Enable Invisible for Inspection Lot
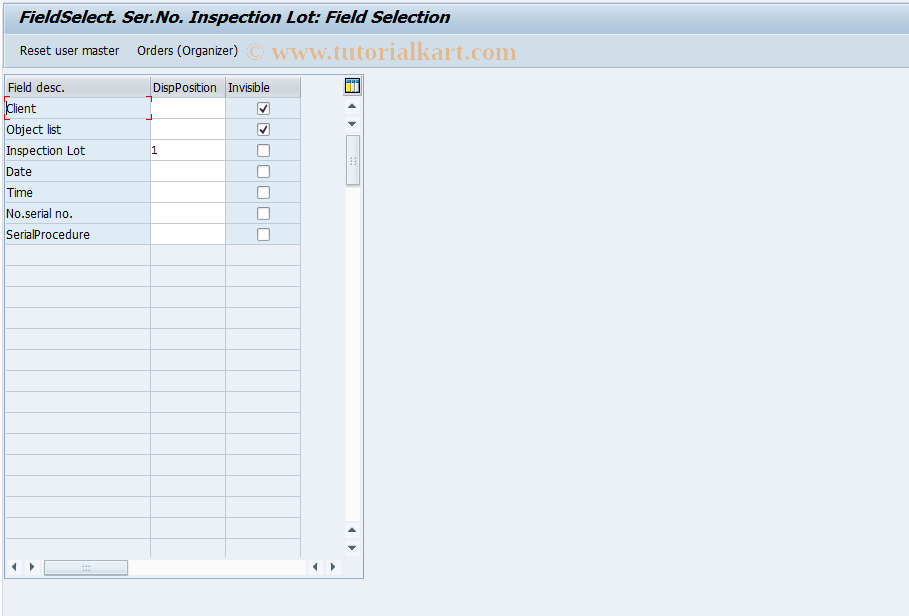 point(263,150)
